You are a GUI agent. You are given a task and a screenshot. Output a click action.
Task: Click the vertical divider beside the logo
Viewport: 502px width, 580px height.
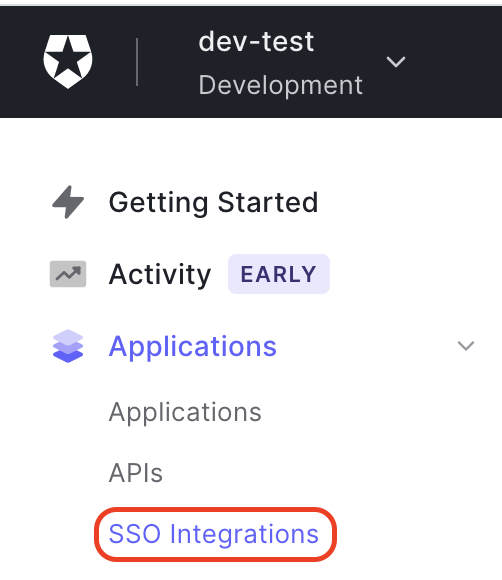pos(137,62)
